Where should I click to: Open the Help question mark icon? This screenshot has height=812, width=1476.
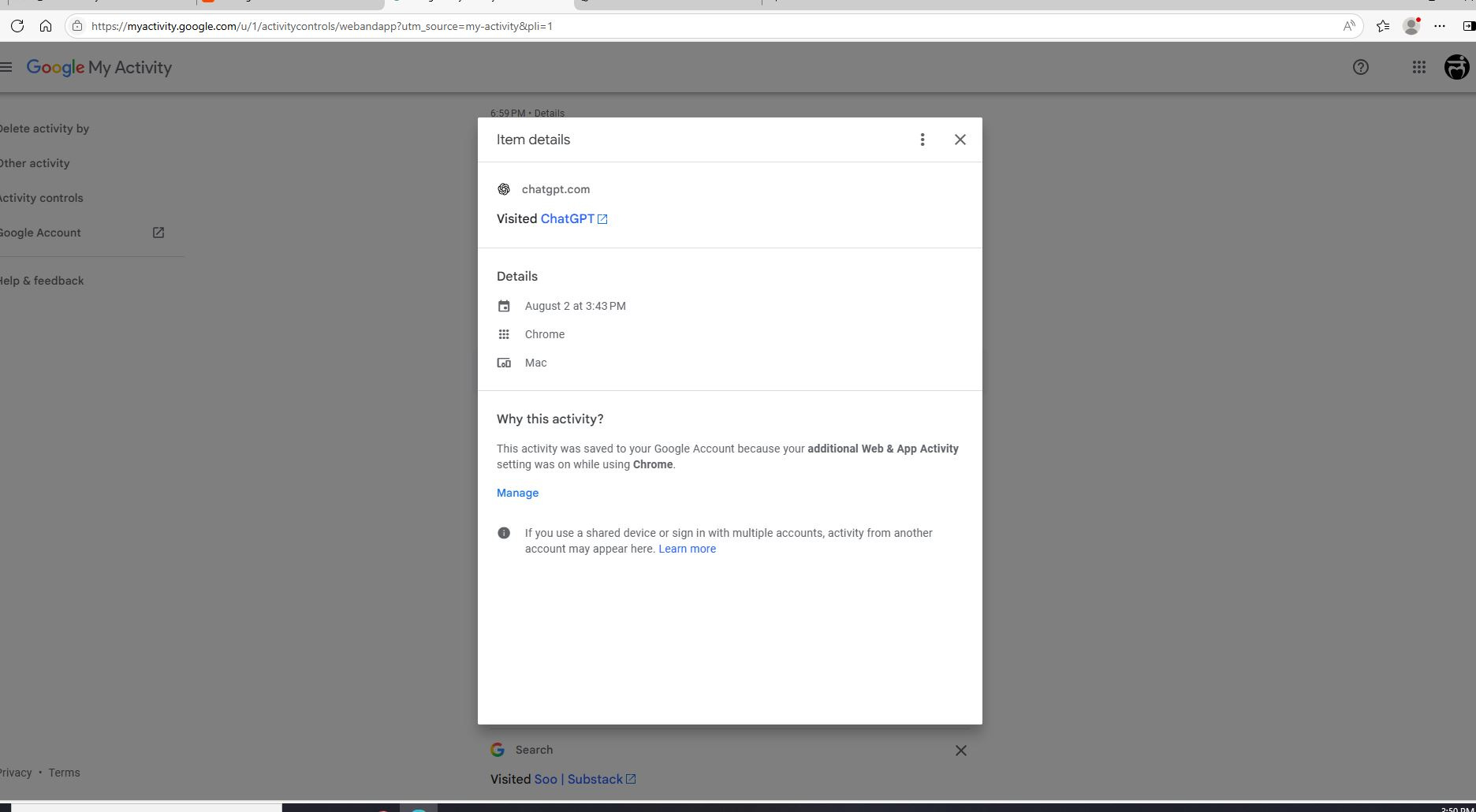click(x=1360, y=67)
